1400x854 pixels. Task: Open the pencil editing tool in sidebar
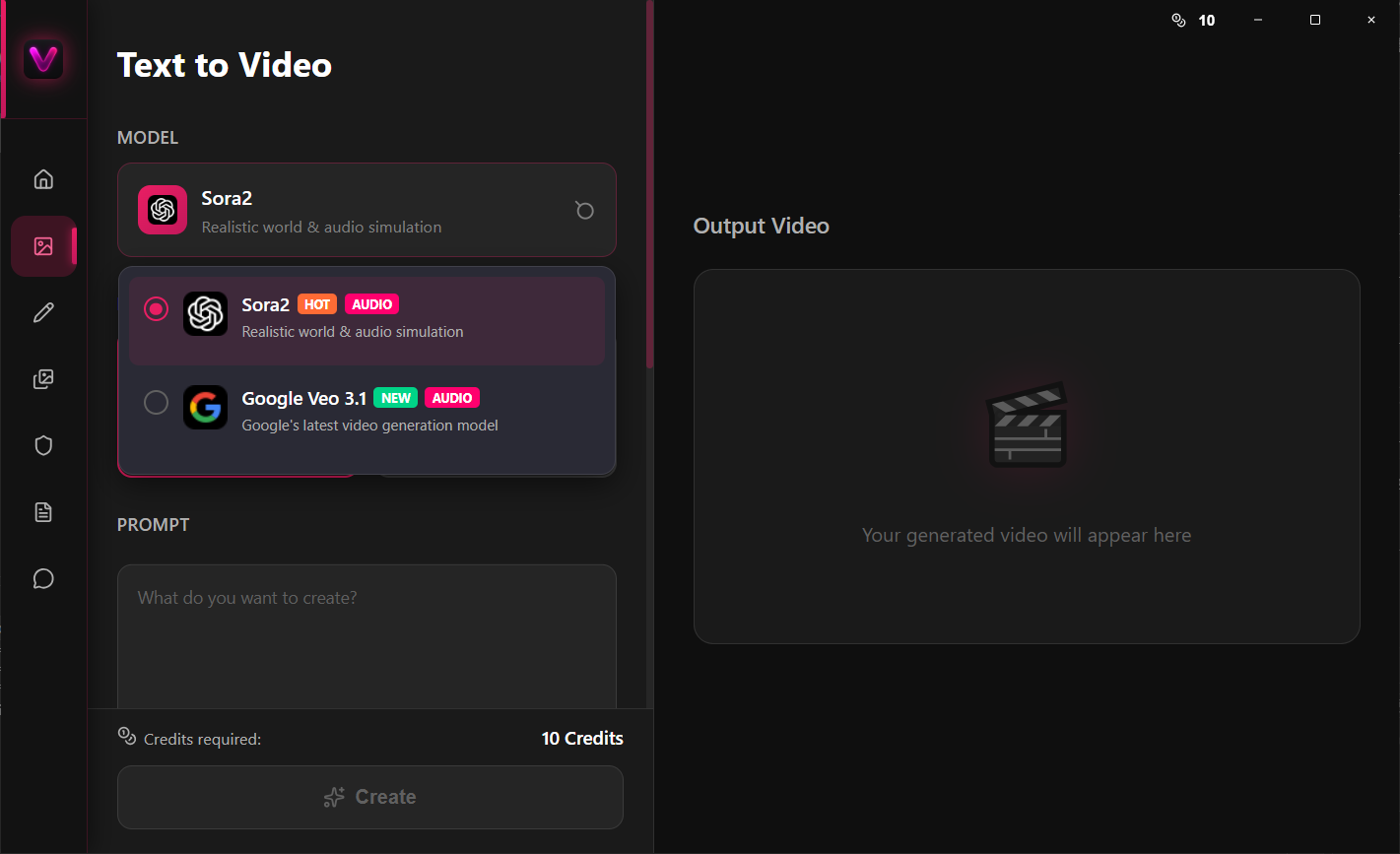[x=43, y=312]
